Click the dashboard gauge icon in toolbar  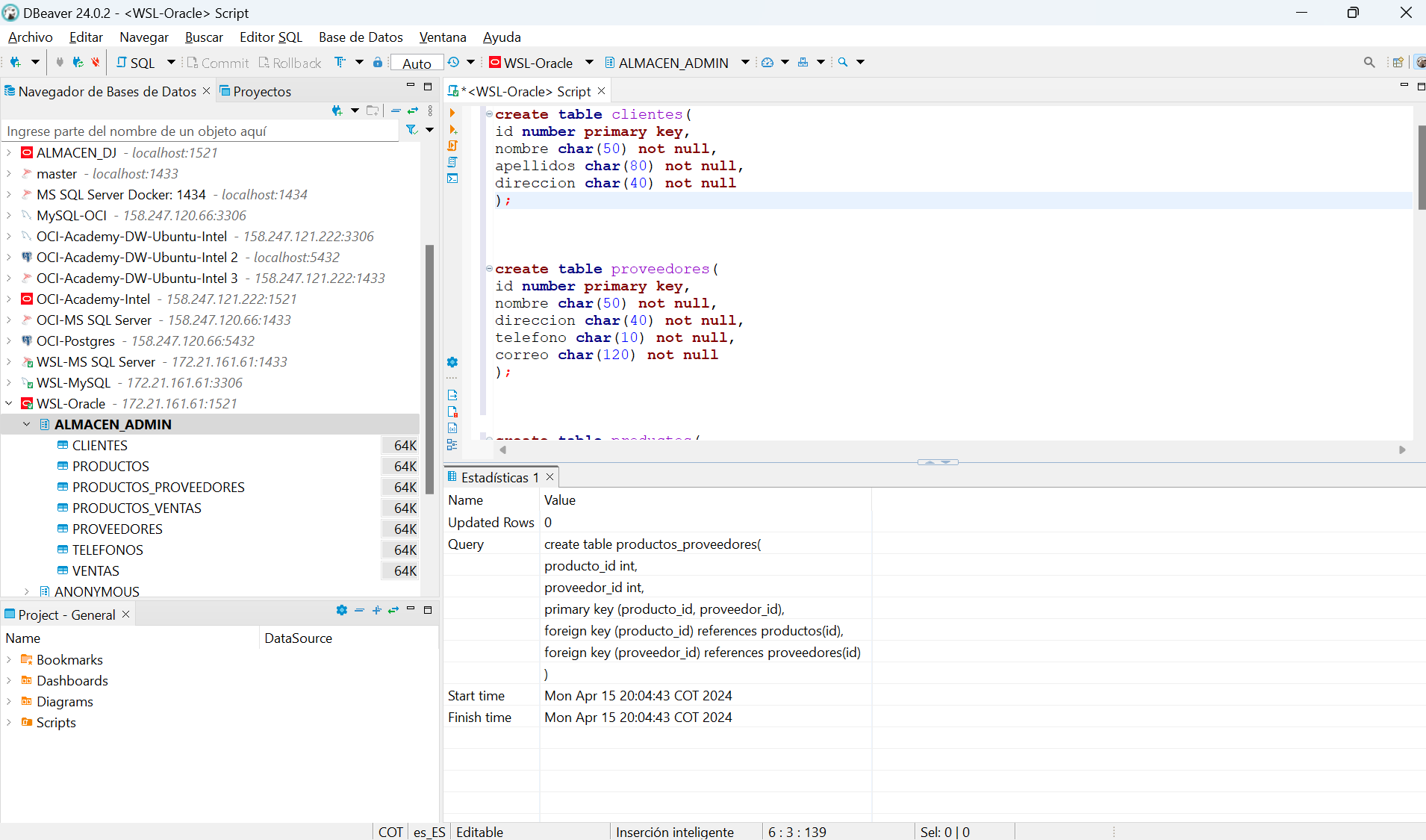768,63
